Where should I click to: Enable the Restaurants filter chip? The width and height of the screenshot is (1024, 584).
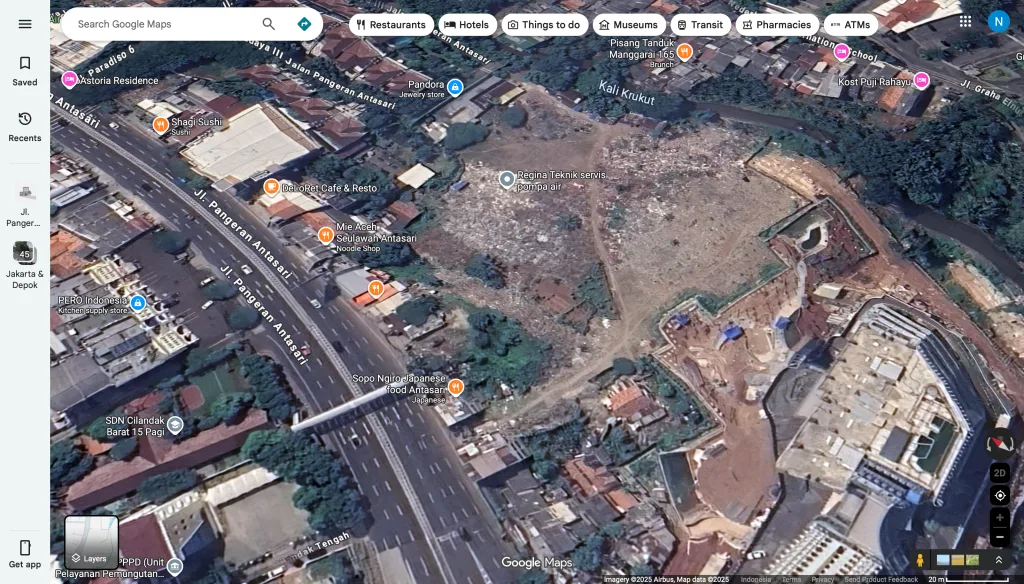(390, 24)
